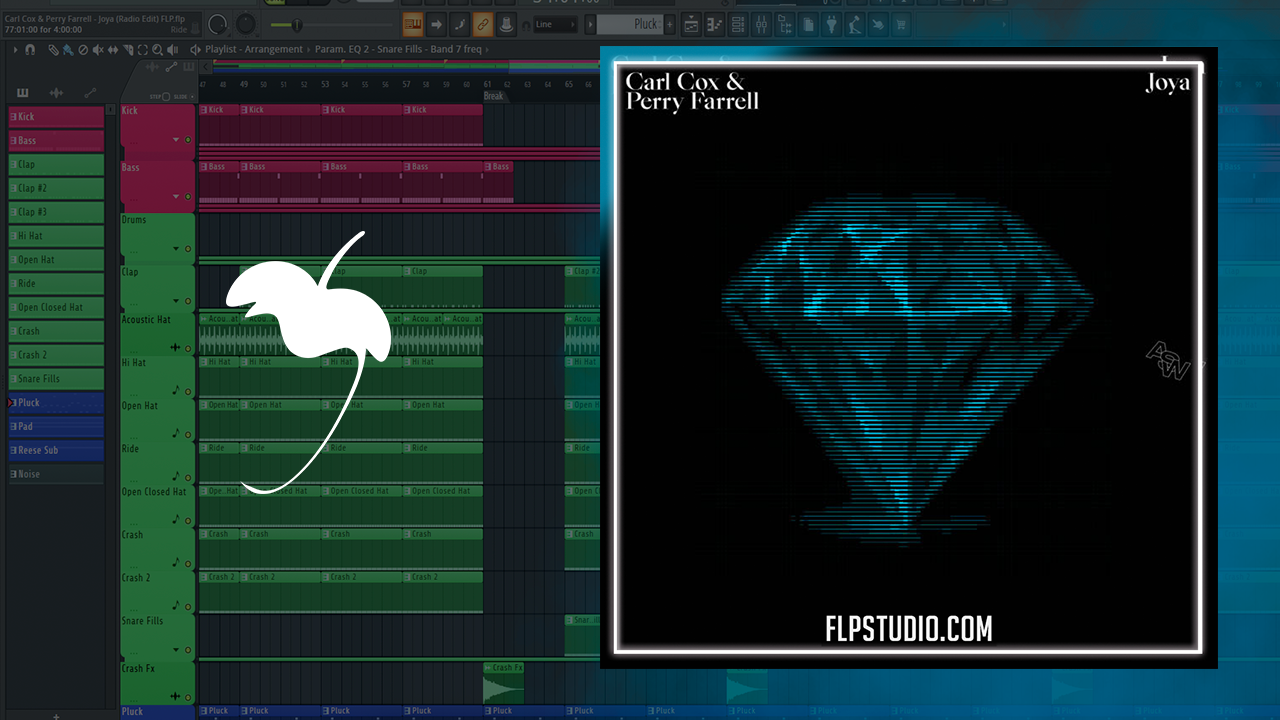Select the Reese Sub pattern in picker

pos(56,451)
